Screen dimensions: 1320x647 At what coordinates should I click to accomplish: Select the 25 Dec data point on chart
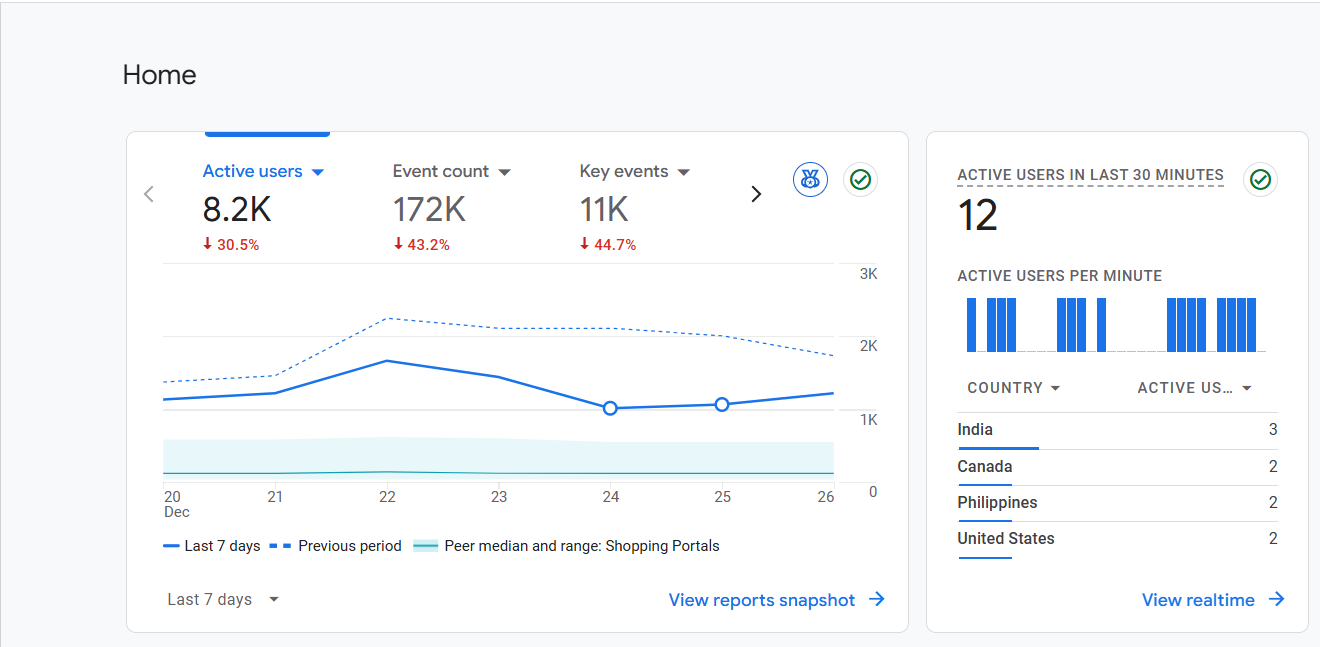coord(722,404)
